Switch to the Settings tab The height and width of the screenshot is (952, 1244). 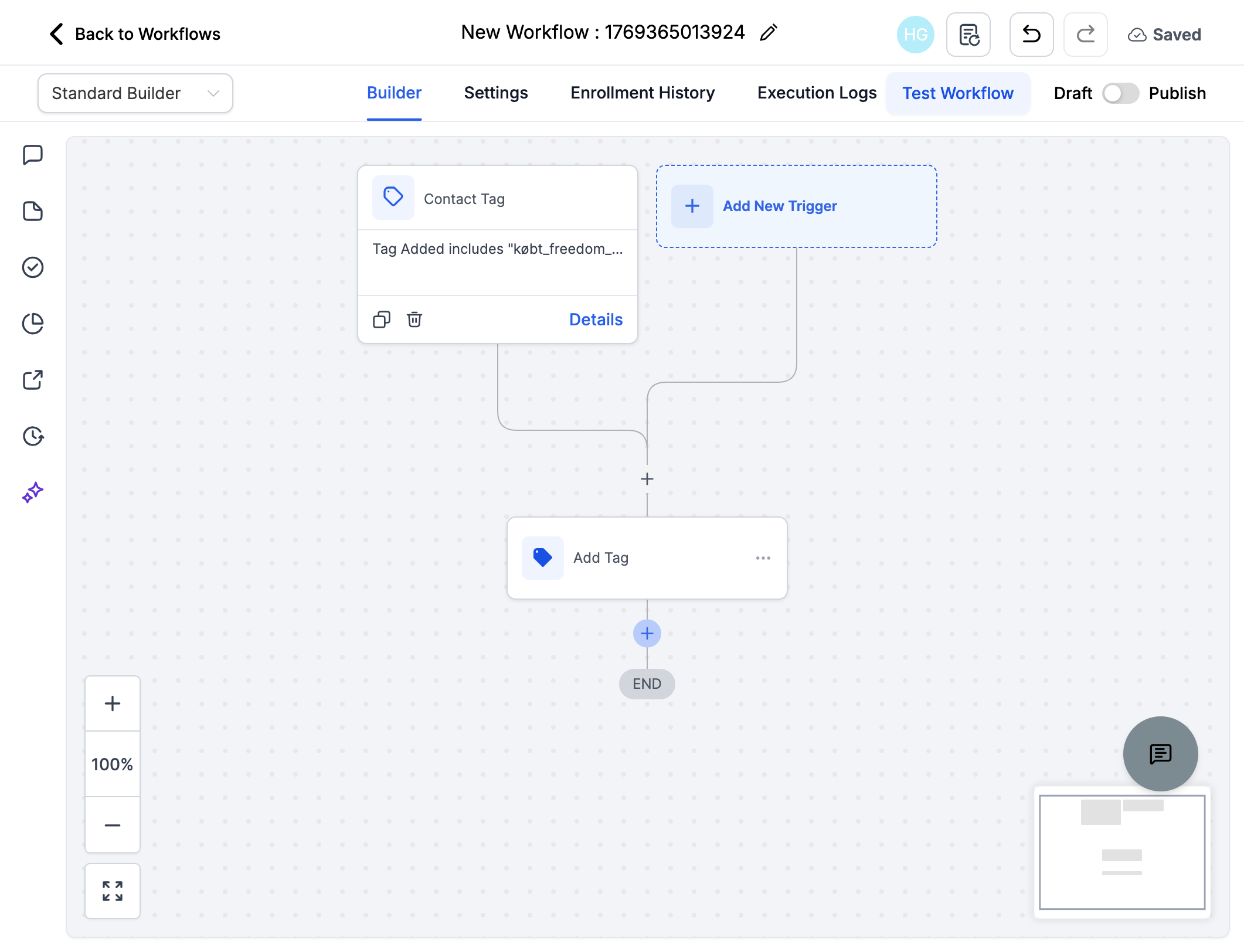(x=496, y=93)
